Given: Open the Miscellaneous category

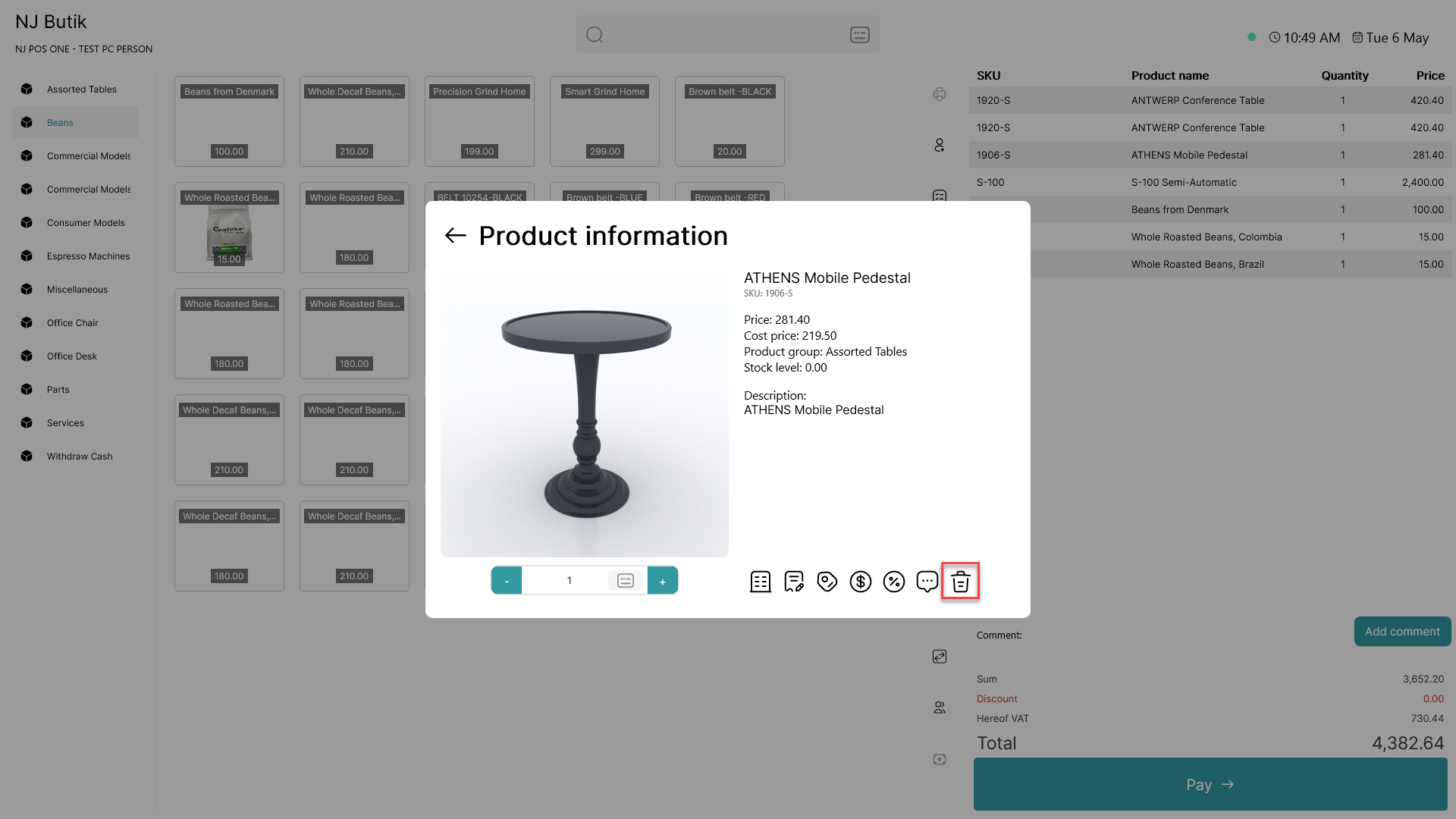Looking at the screenshot, I should tap(75, 290).
